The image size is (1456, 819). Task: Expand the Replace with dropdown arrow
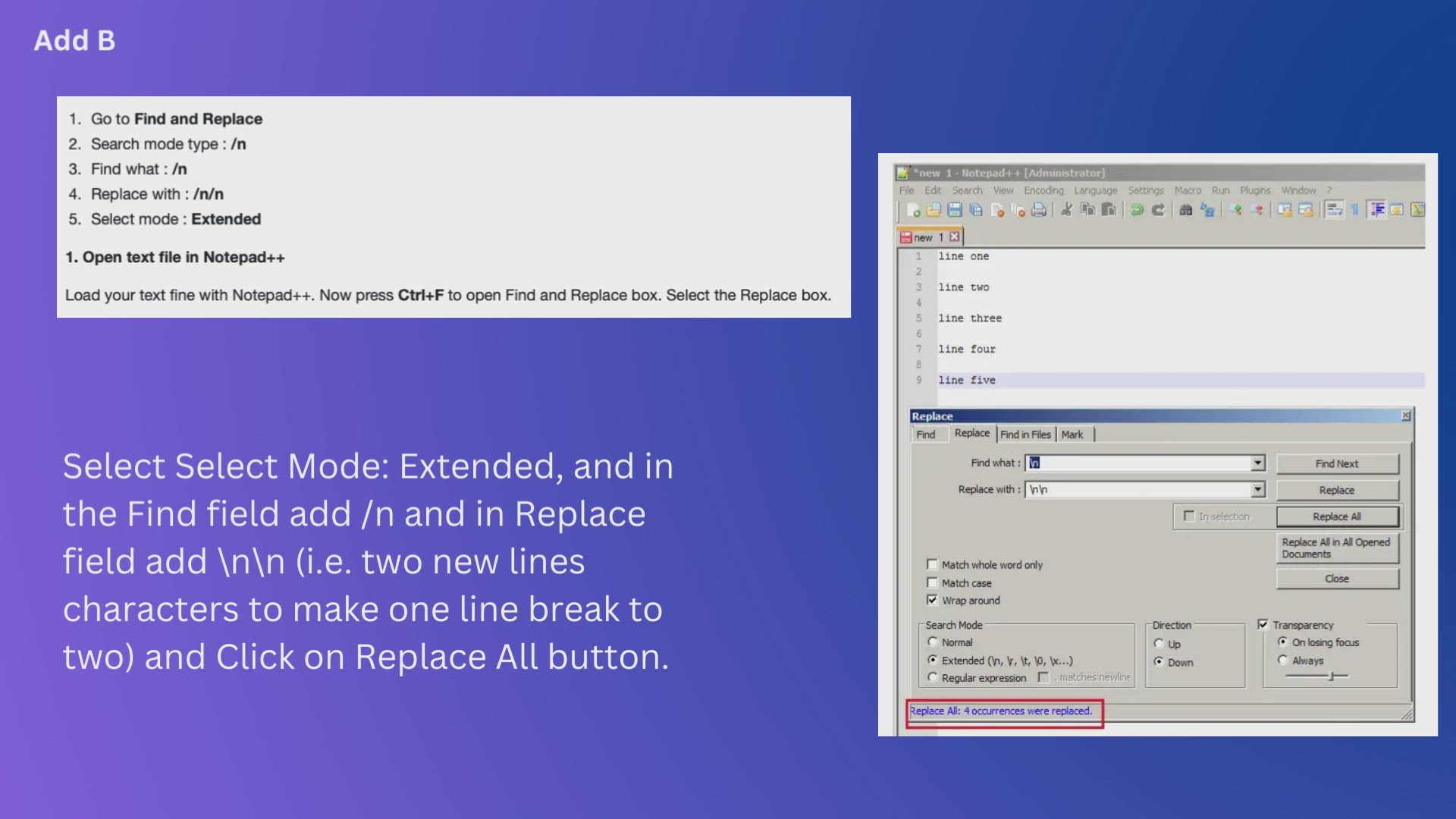click(x=1258, y=489)
